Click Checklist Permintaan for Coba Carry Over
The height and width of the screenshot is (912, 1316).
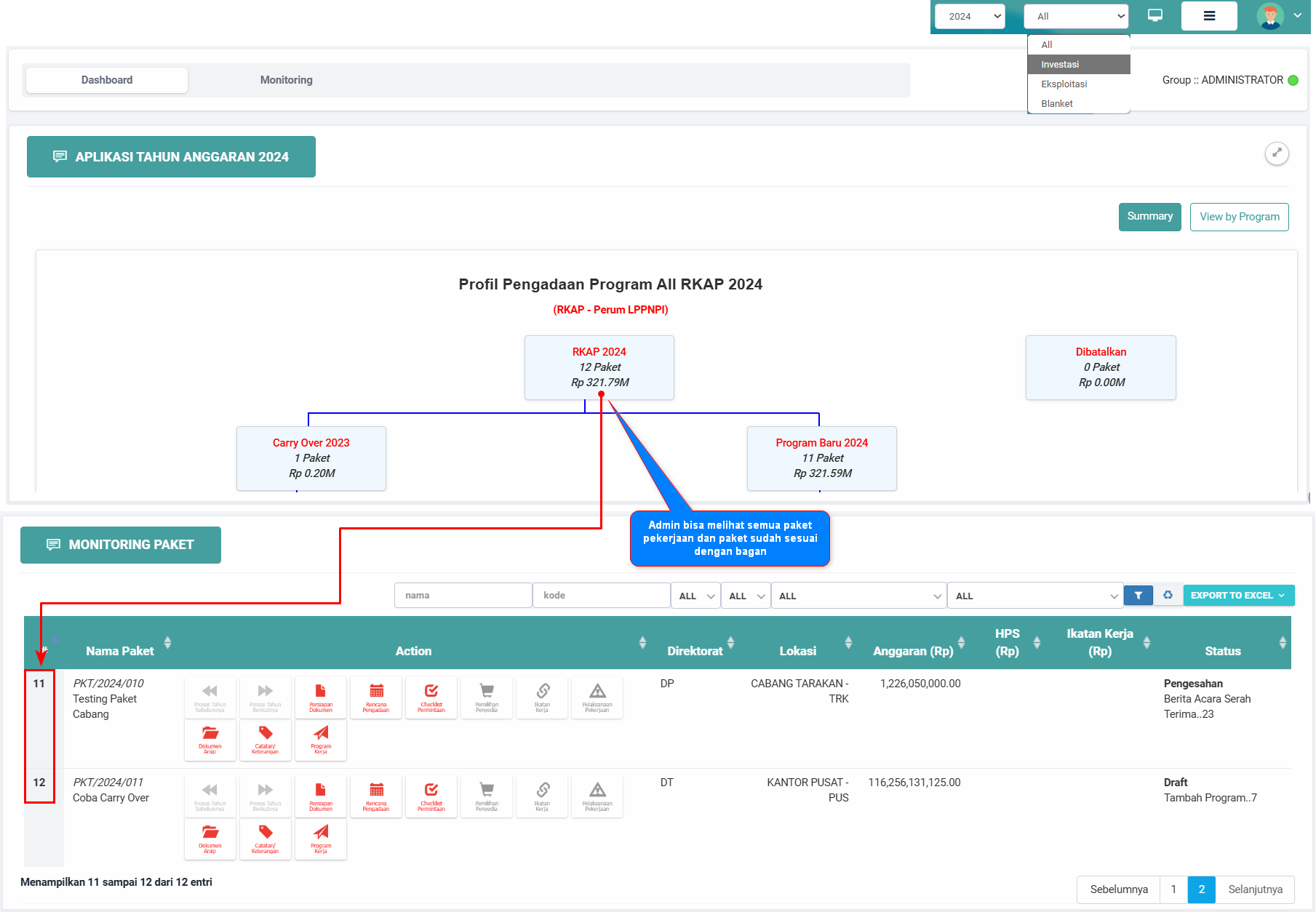(x=431, y=796)
